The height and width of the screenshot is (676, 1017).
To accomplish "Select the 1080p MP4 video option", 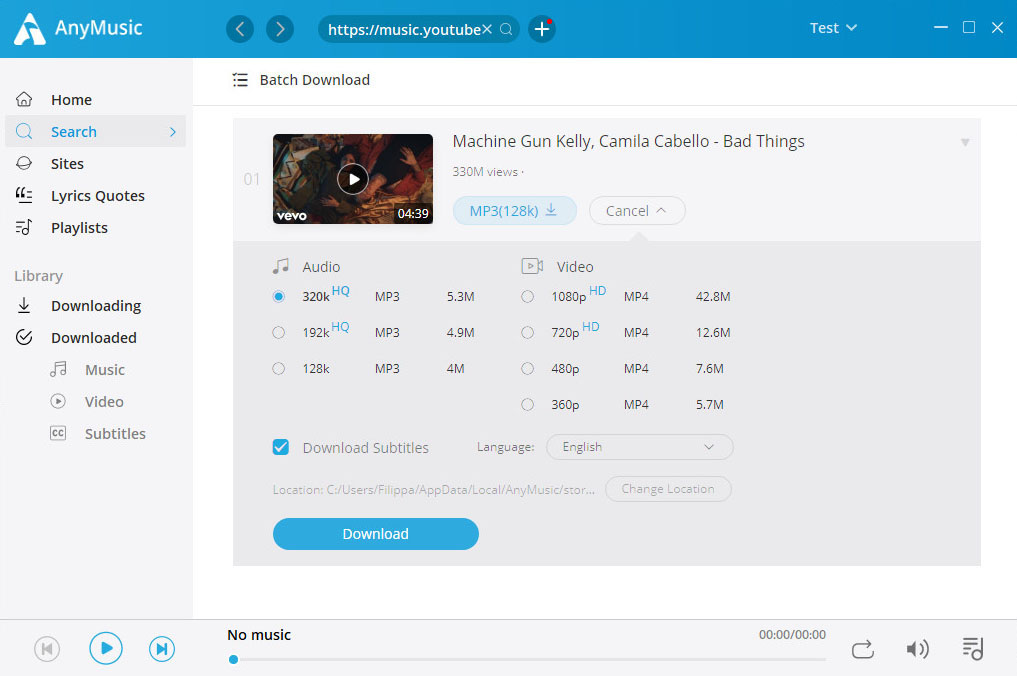I will [527, 296].
